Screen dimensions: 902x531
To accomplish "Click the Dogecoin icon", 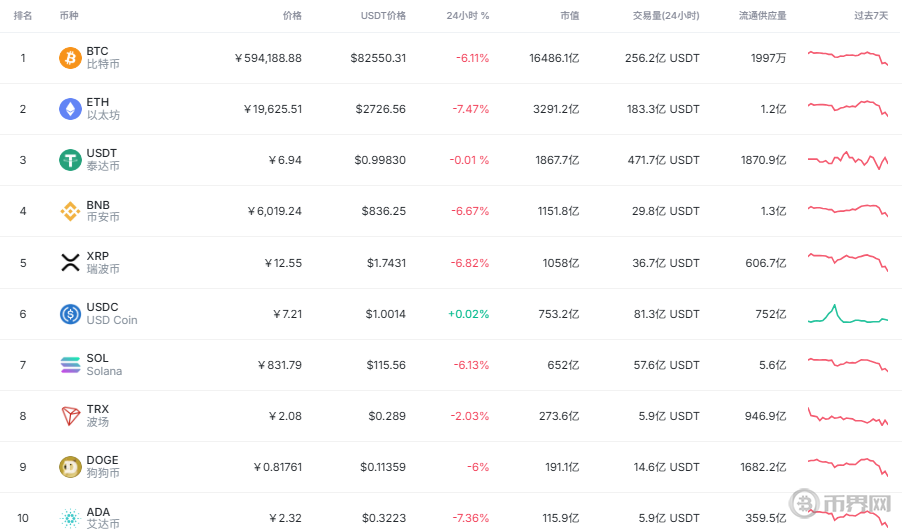I will (x=70, y=467).
